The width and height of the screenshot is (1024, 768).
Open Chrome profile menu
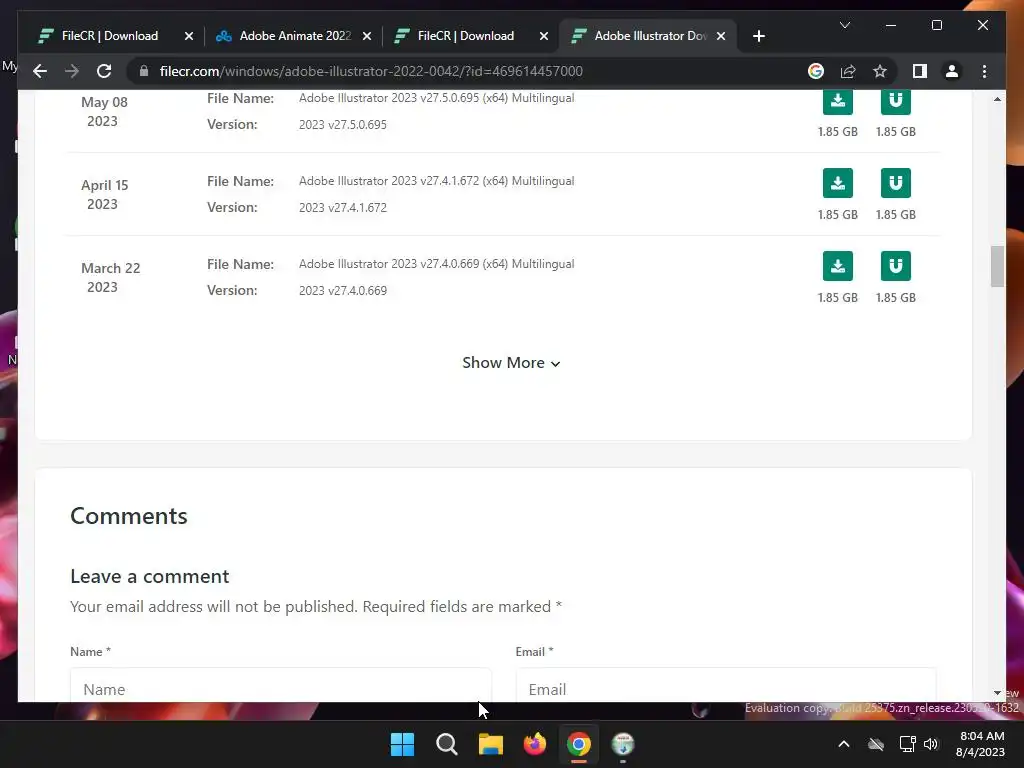pyautogui.click(x=952, y=71)
